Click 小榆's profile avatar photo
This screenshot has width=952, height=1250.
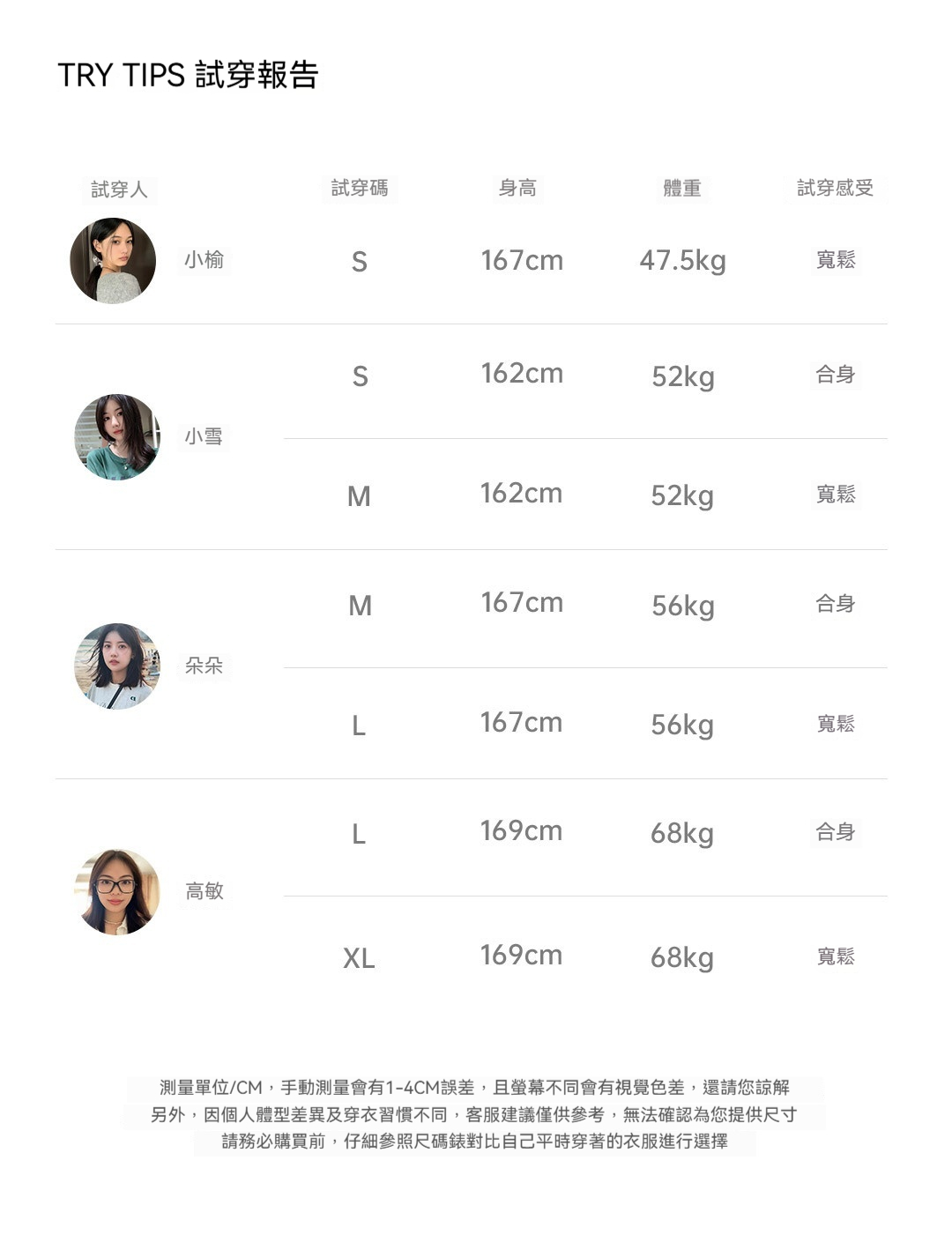(113, 261)
